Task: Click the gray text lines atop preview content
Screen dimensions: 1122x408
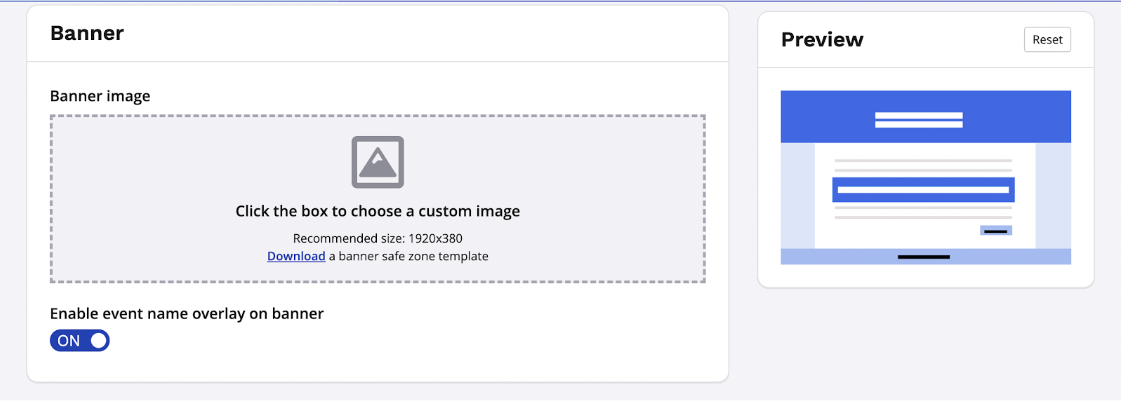Action: 923,165
